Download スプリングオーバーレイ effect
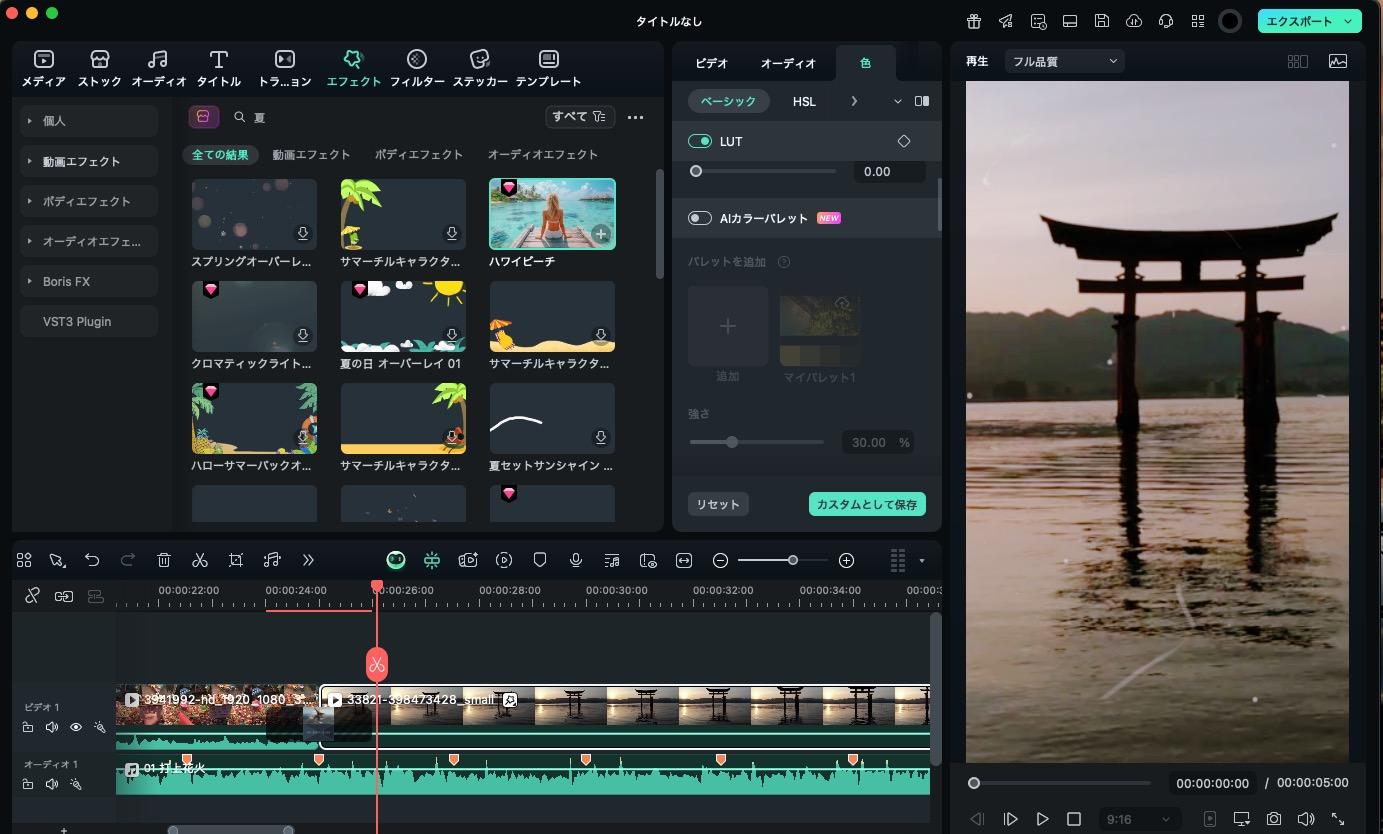The height and width of the screenshot is (834, 1383). (x=302, y=233)
